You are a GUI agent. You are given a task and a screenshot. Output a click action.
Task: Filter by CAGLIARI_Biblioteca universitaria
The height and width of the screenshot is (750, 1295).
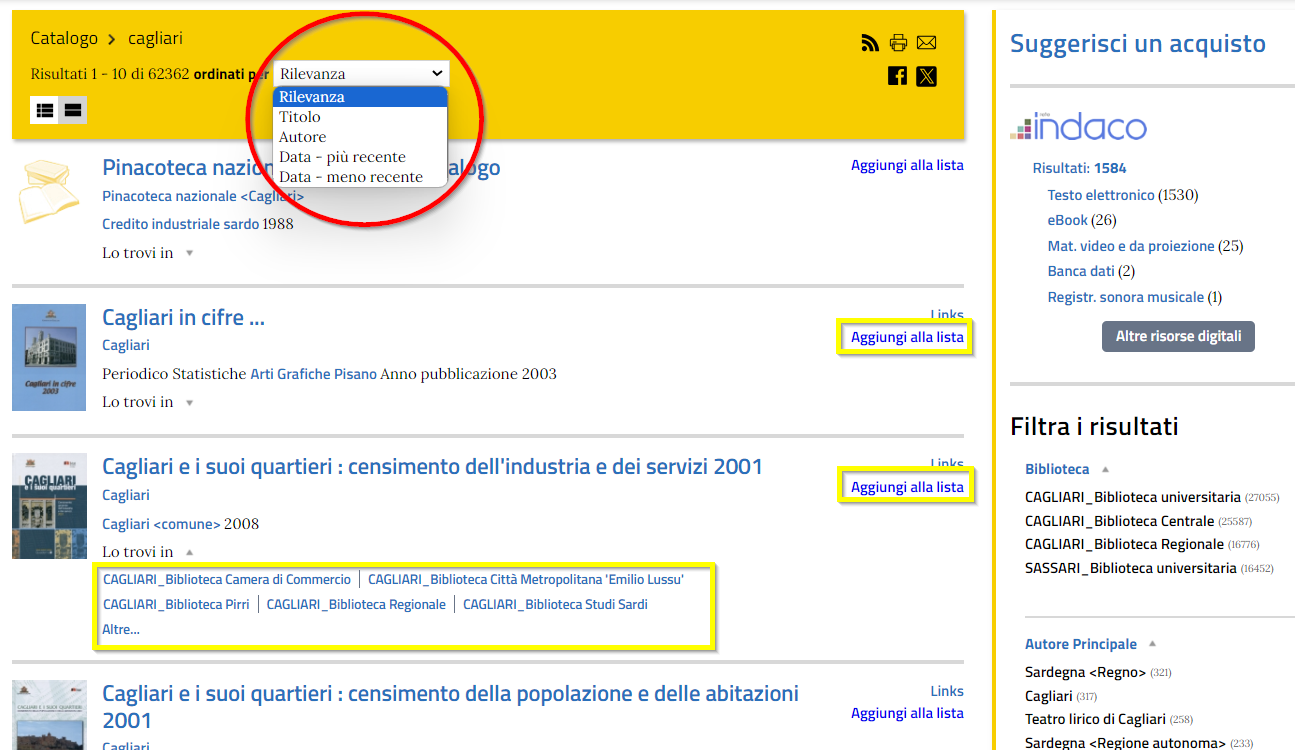pyautogui.click(x=1132, y=497)
